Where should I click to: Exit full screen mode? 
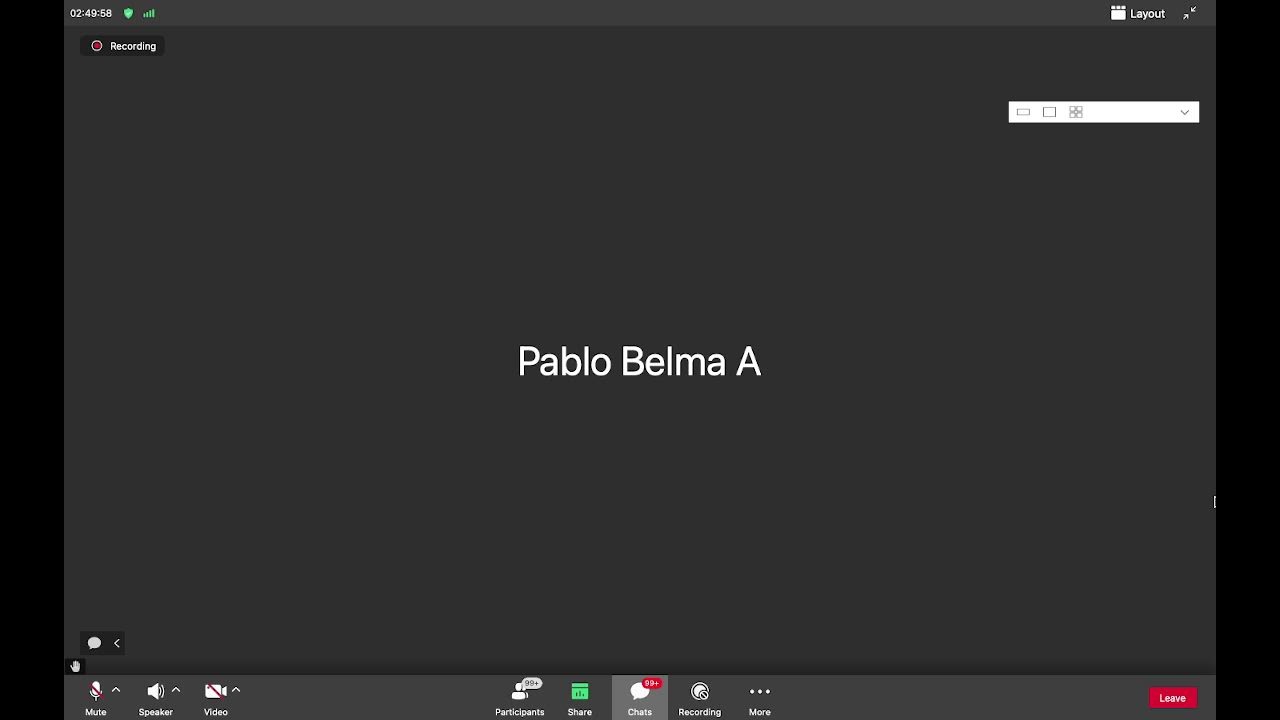(1190, 13)
